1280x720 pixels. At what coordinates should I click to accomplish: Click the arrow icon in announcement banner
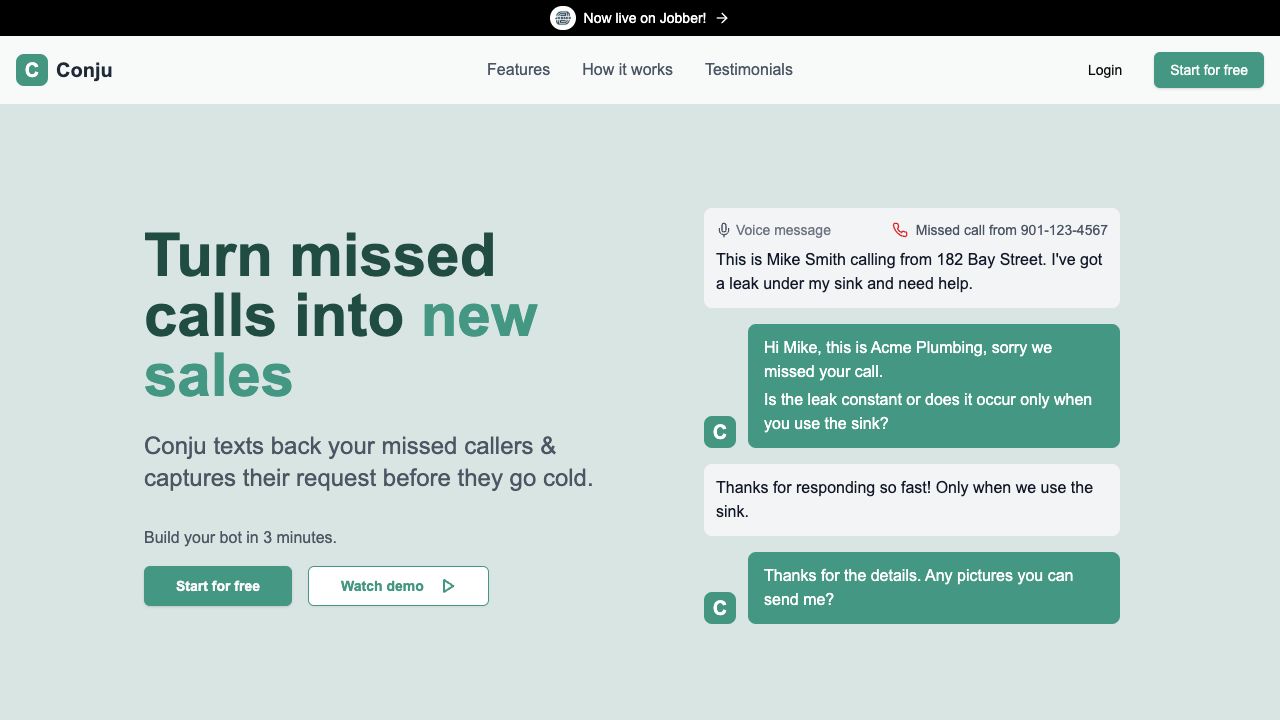tap(722, 18)
